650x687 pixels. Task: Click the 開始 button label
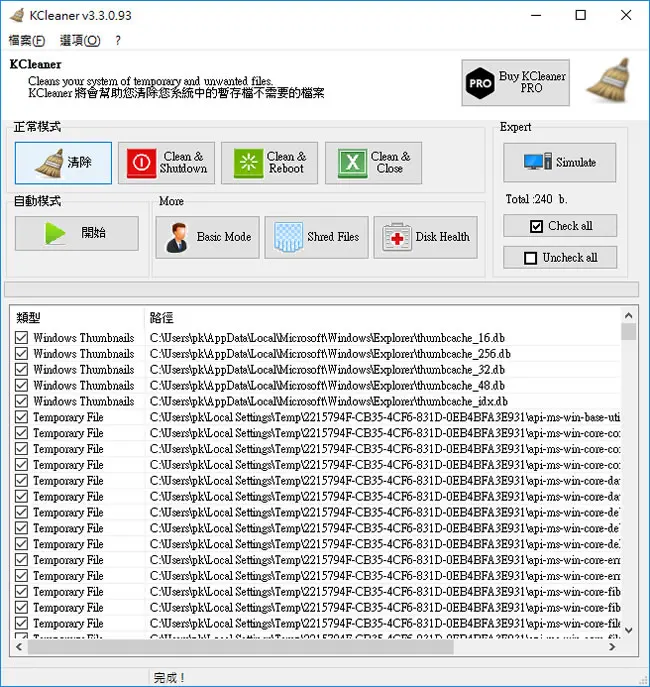(93, 233)
